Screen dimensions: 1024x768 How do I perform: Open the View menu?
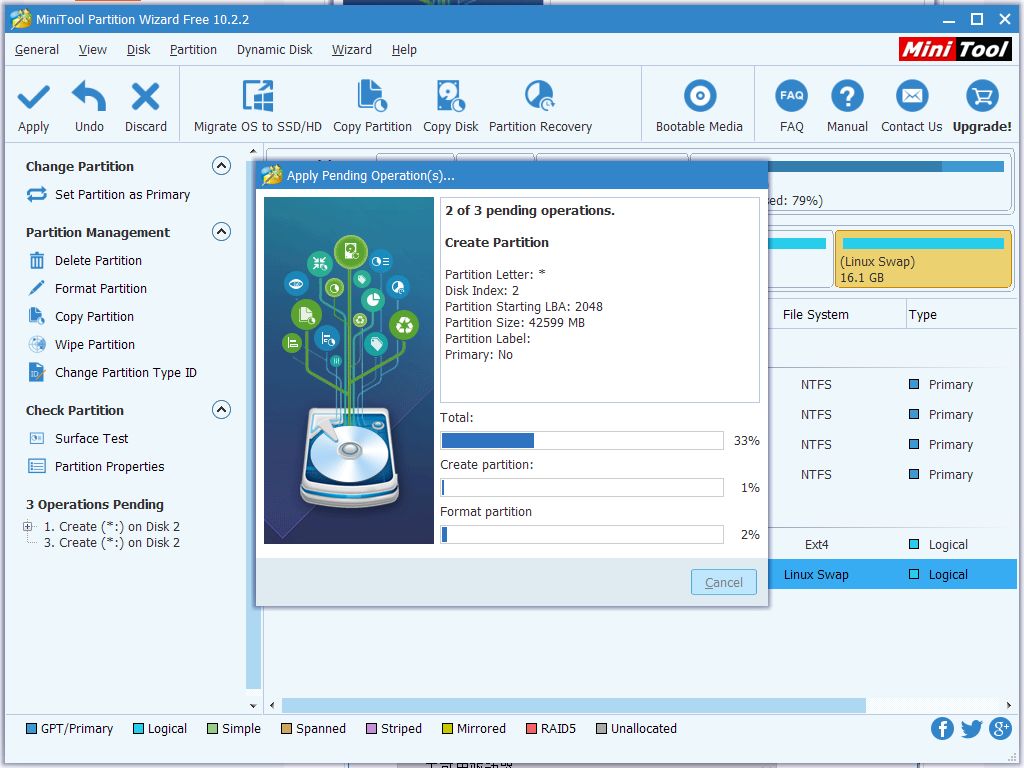93,50
